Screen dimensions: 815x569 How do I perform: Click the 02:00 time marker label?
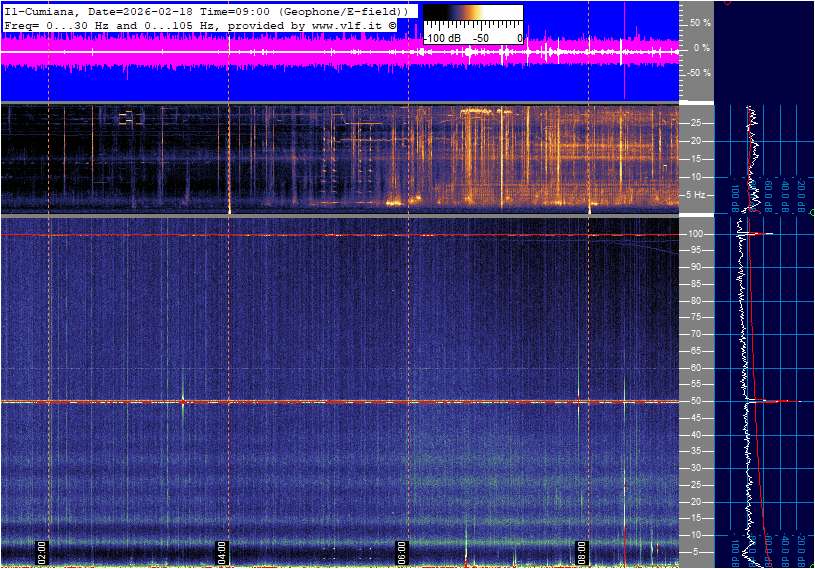coord(42,551)
